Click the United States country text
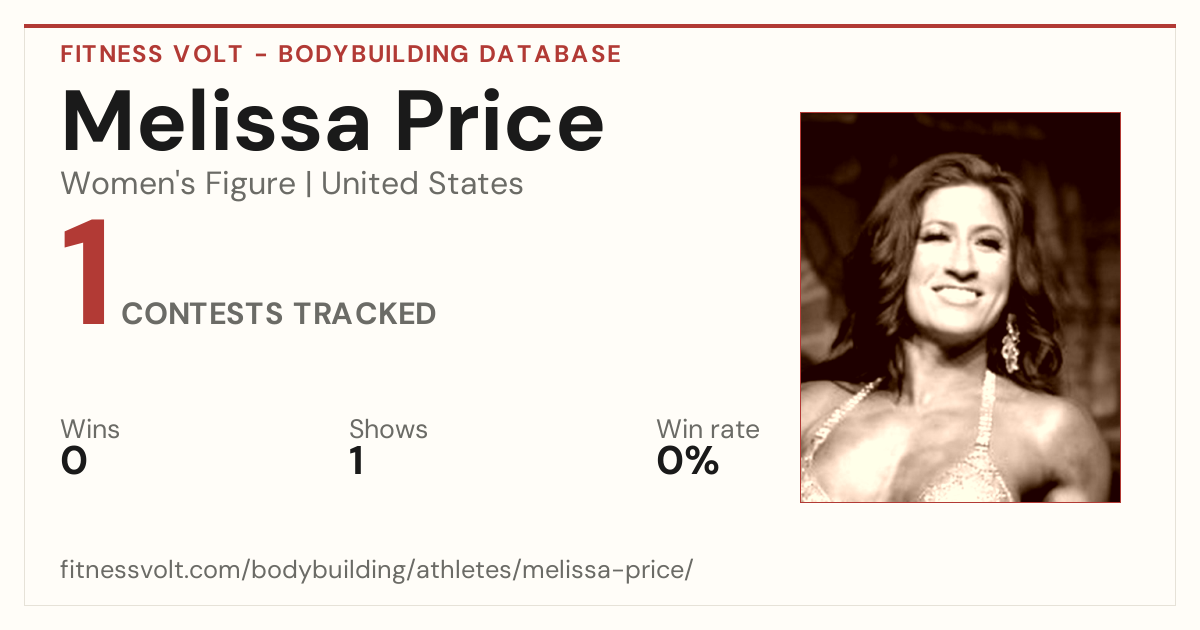The height and width of the screenshot is (630, 1200). (x=422, y=184)
